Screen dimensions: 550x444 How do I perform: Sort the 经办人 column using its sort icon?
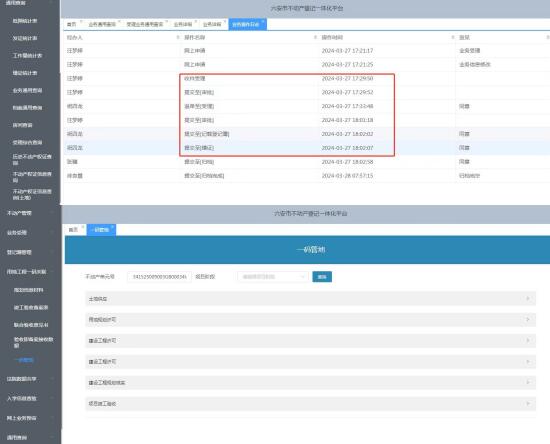click(177, 37)
